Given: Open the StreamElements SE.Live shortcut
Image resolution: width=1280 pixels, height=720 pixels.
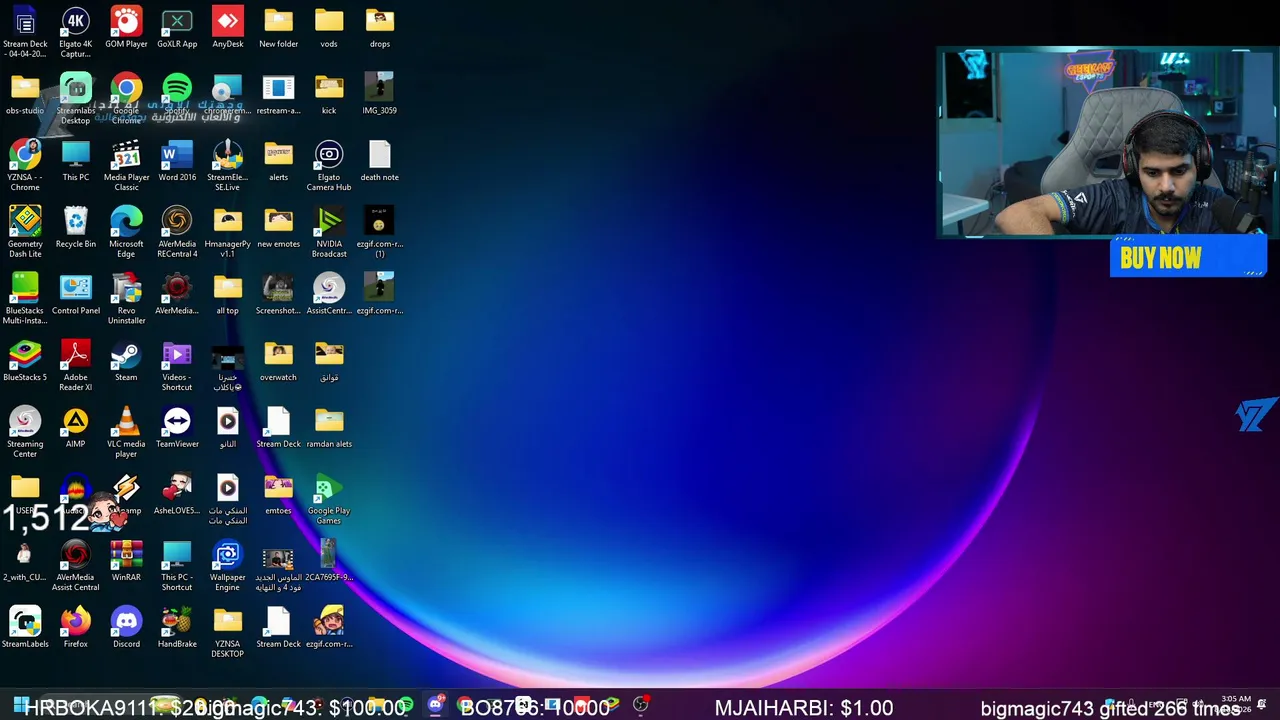Looking at the screenshot, I should tap(227, 165).
